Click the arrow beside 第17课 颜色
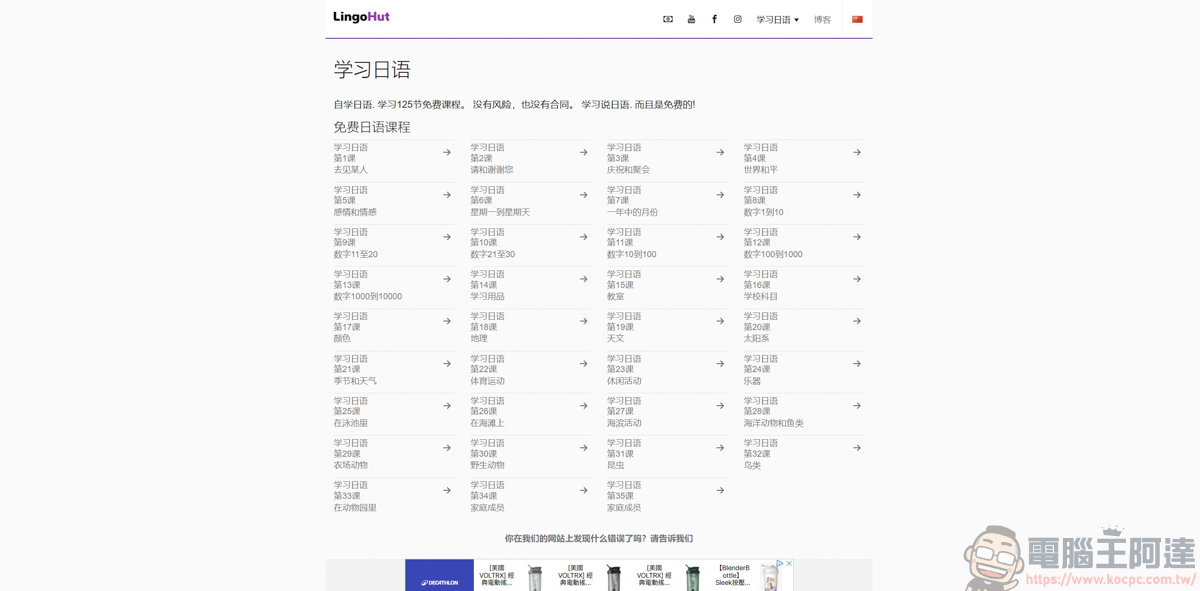This screenshot has height=591, width=1200. pyautogui.click(x=447, y=321)
